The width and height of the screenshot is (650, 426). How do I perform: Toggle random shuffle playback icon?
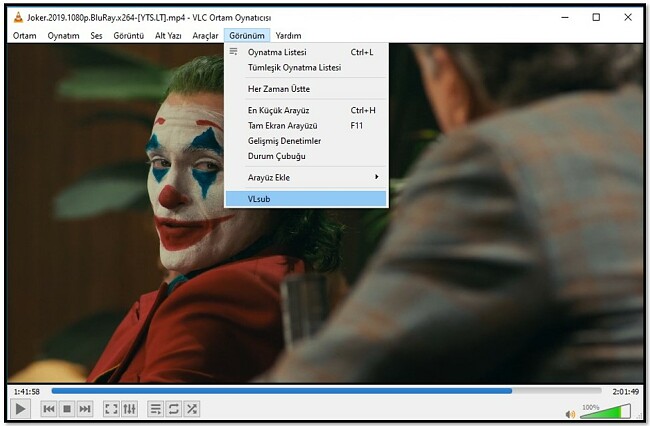[192, 409]
